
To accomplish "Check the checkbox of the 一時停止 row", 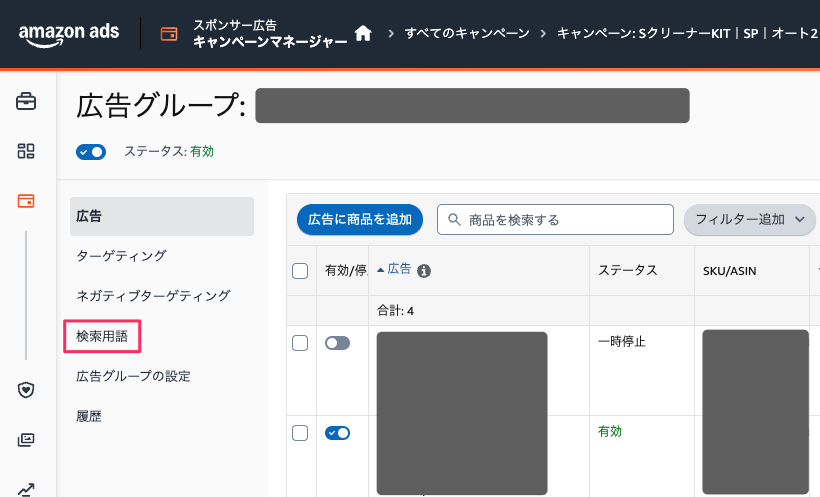I will click(300, 343).
